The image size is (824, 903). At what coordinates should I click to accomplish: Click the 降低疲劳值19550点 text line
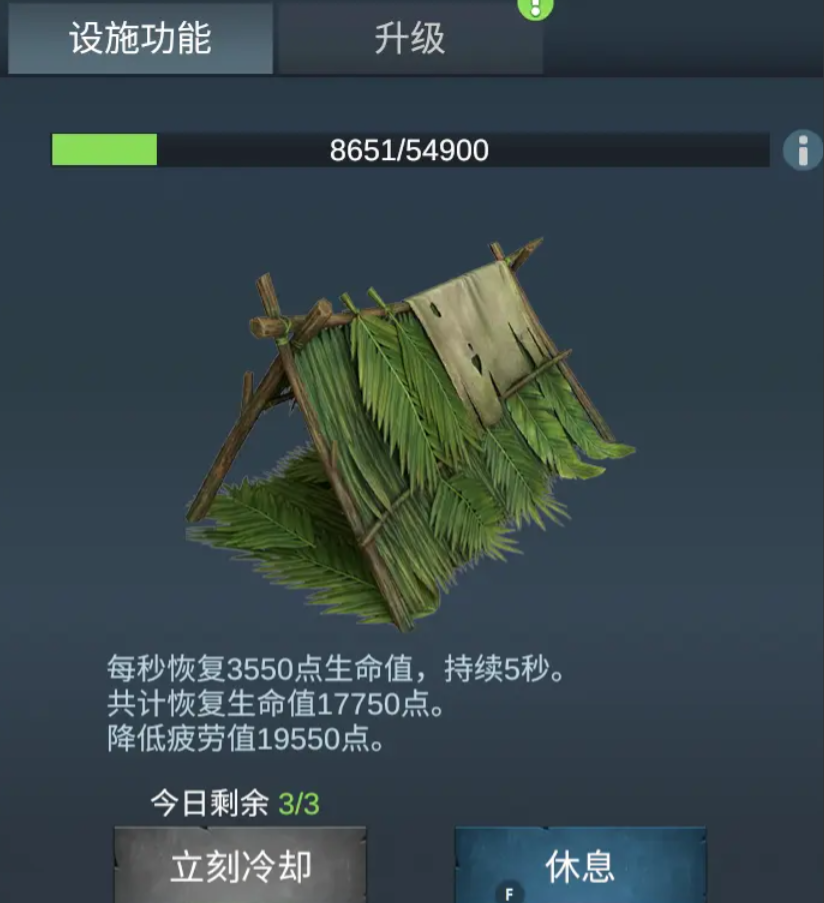246,738
